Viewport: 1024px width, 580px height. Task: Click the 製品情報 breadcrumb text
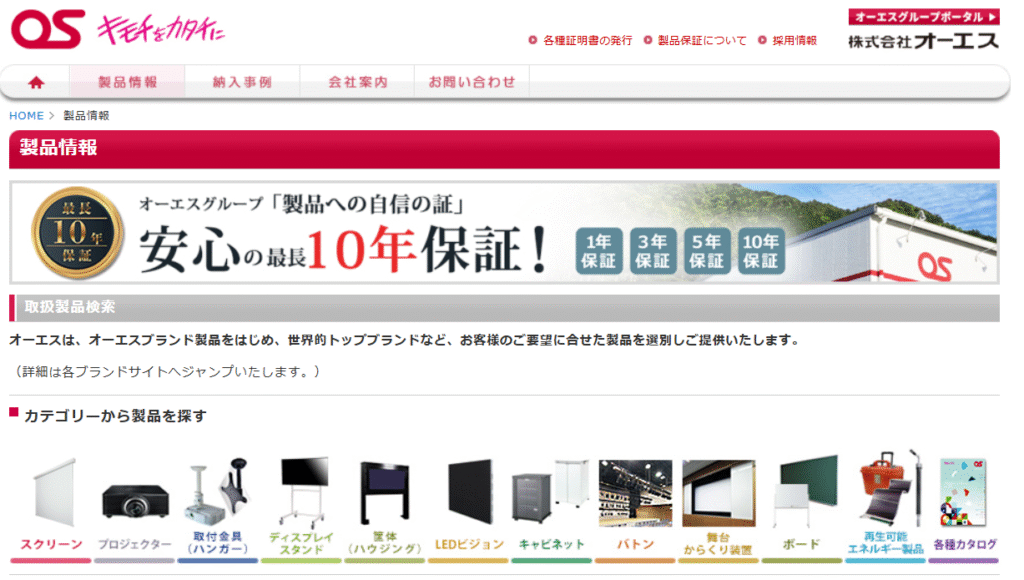(86, 116)
